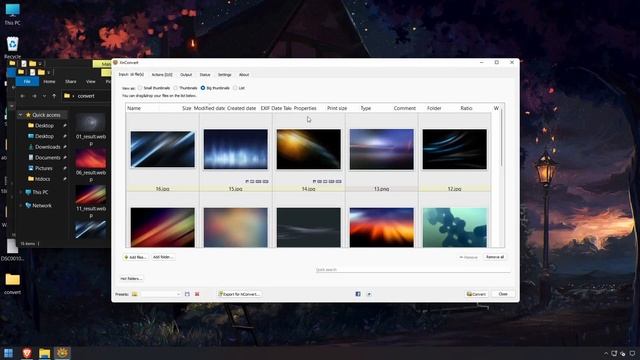Select Documents in Explorer sidebar
The image size is (640, 360).
tap(44, 158)
